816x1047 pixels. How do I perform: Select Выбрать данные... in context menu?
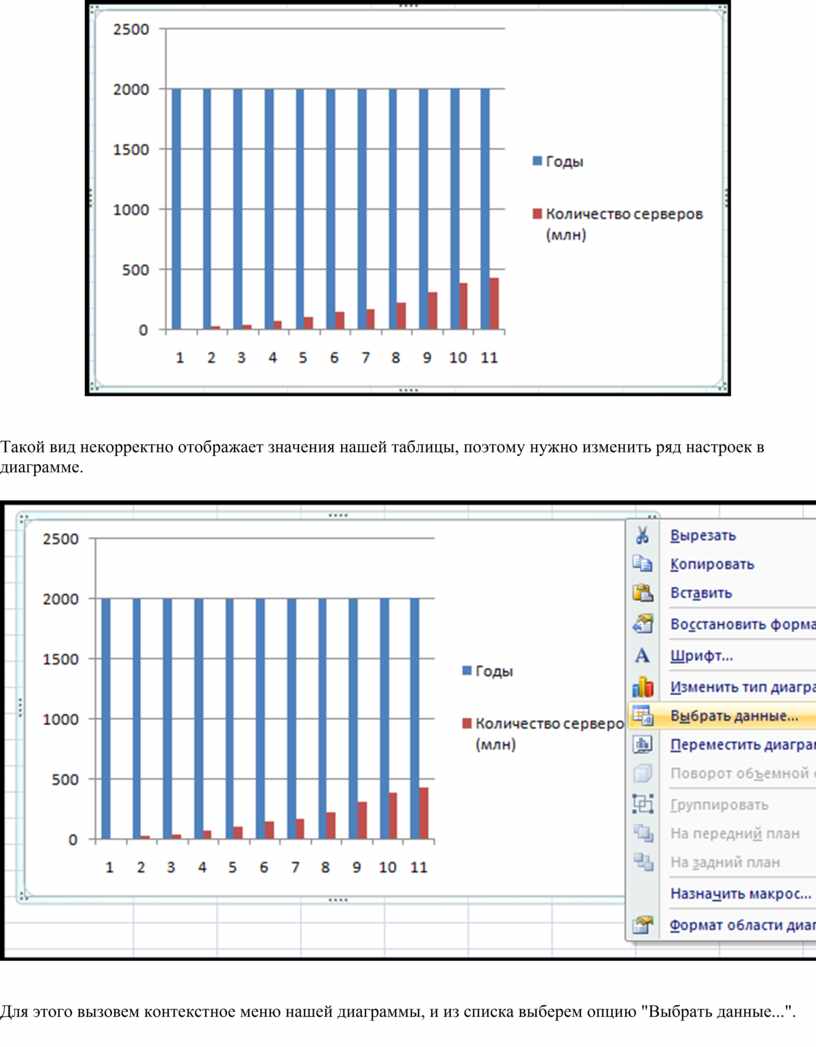coord(734,716)
